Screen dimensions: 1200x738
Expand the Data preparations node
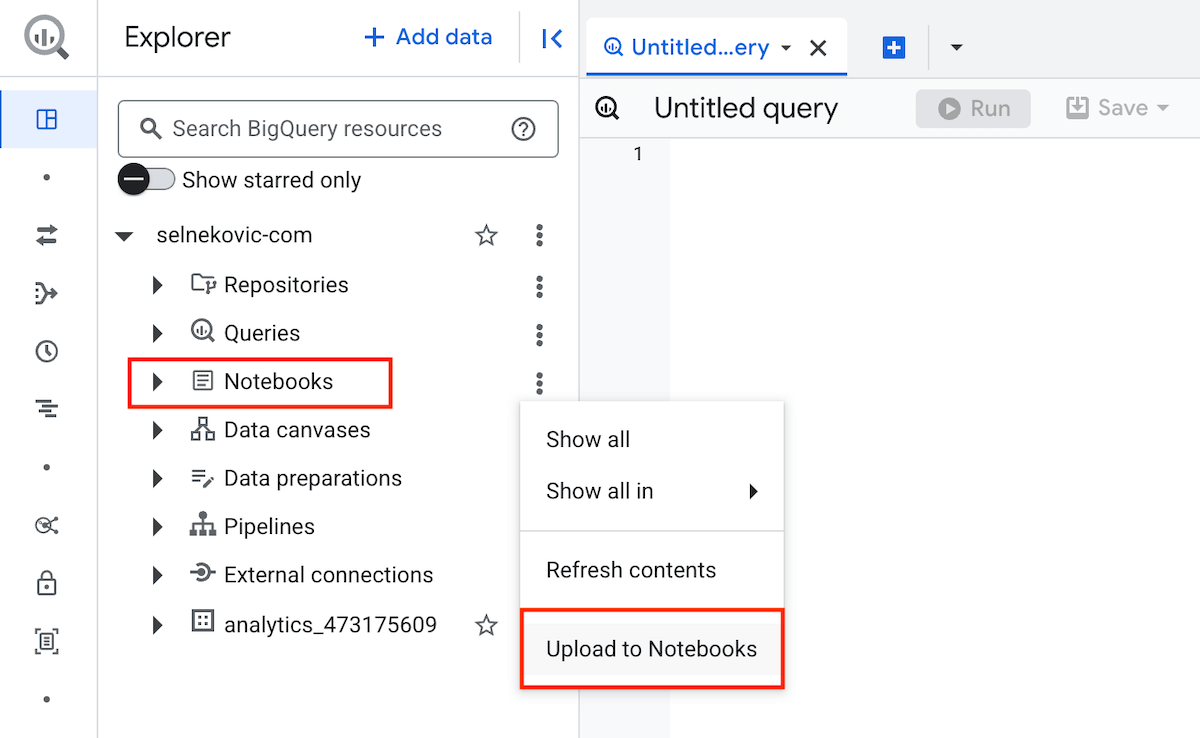[158, 479]
